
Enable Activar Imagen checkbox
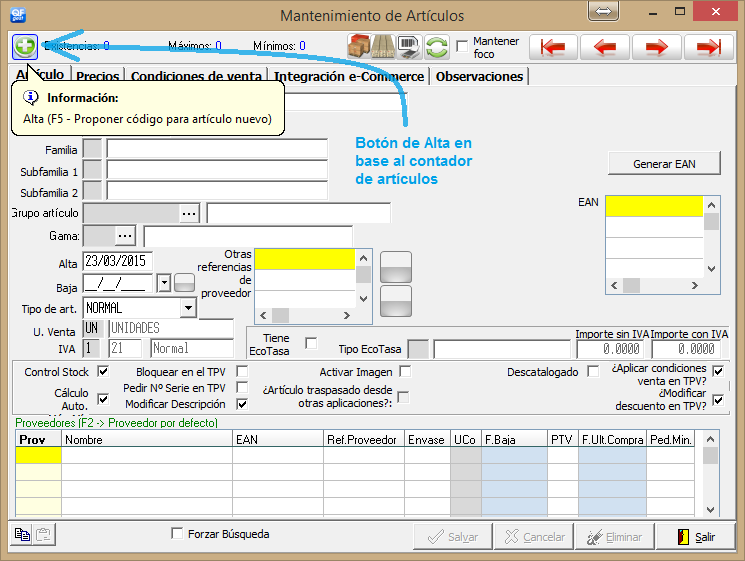point(405,371)
